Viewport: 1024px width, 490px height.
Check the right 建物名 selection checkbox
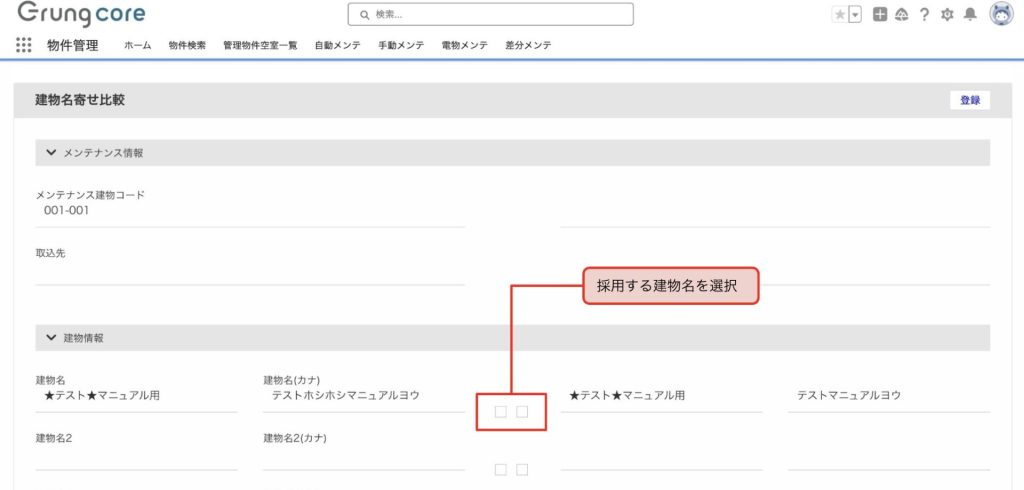522,412
